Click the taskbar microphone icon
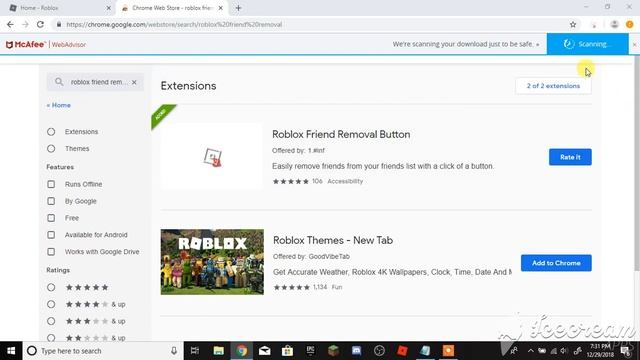640x360 pixels. point(174,351)
